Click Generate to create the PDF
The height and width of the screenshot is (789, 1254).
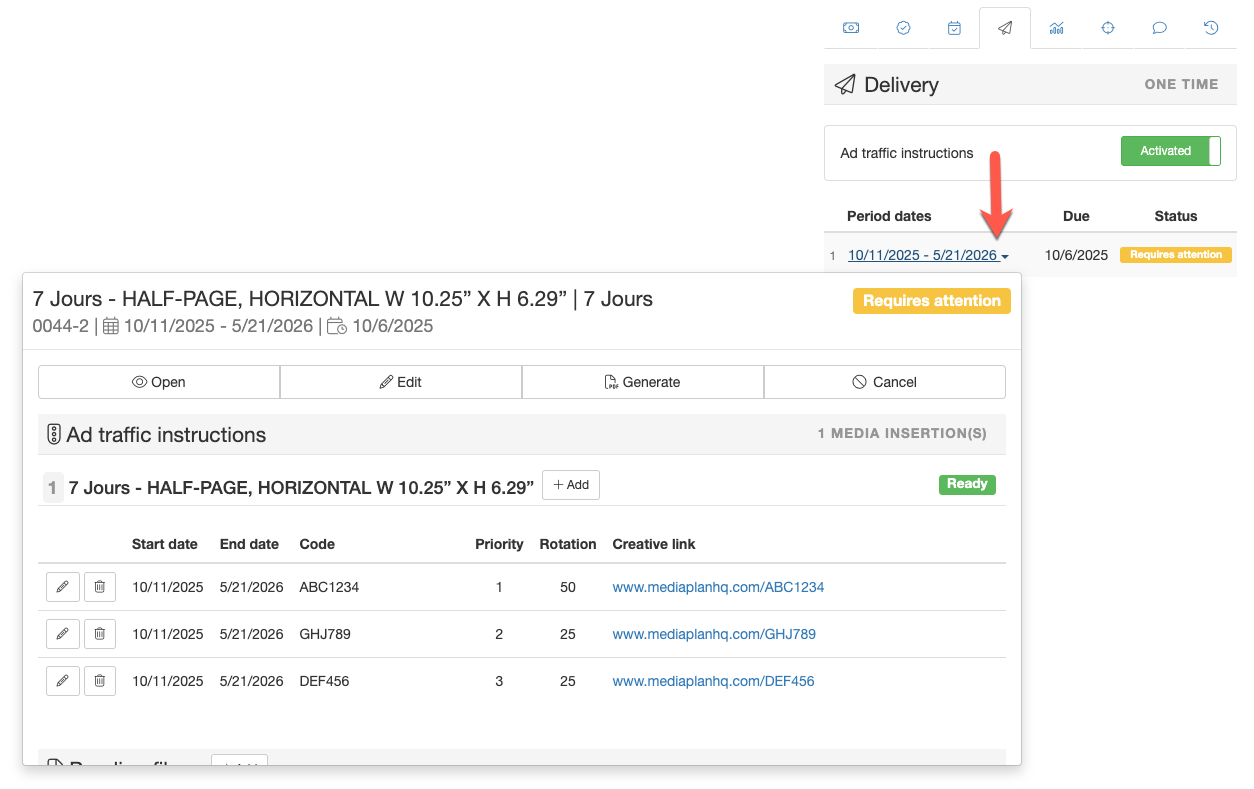642,382
